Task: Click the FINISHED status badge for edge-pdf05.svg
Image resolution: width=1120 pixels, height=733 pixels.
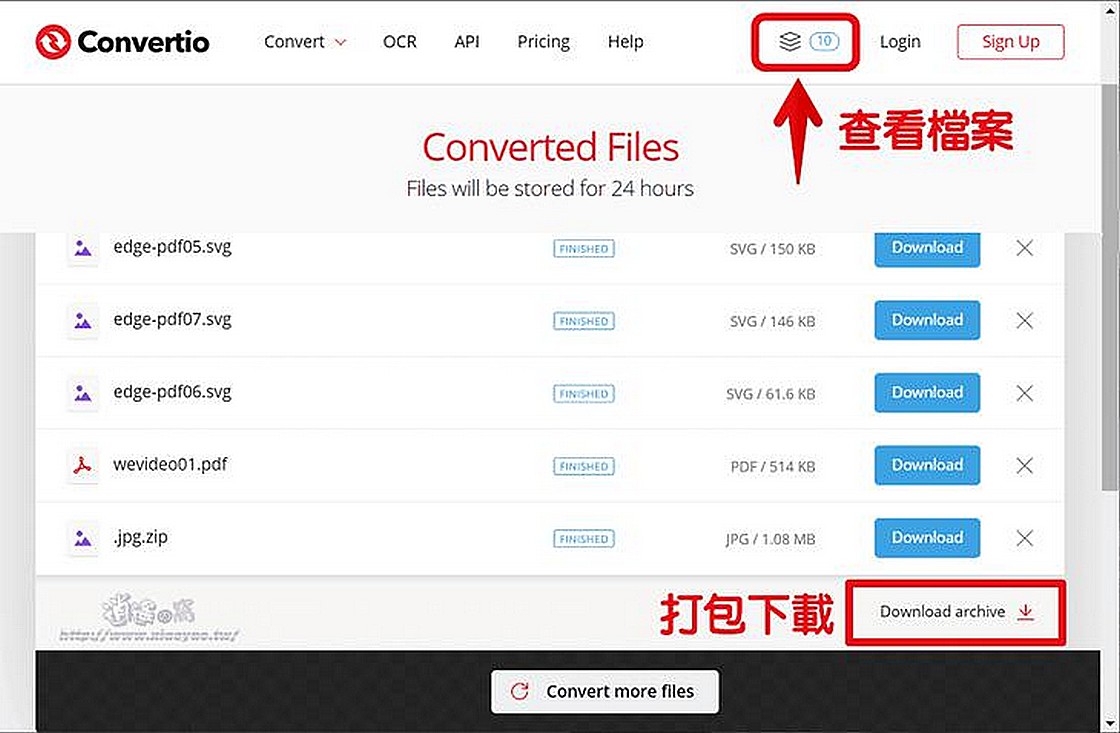Action: 584,249
